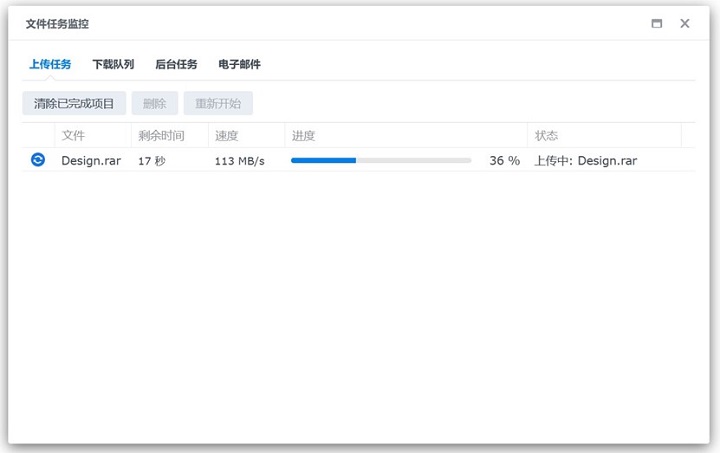
Task: Click the 17 秒 remaining time value
Action: pyautogui.click(x=152, y=161)
